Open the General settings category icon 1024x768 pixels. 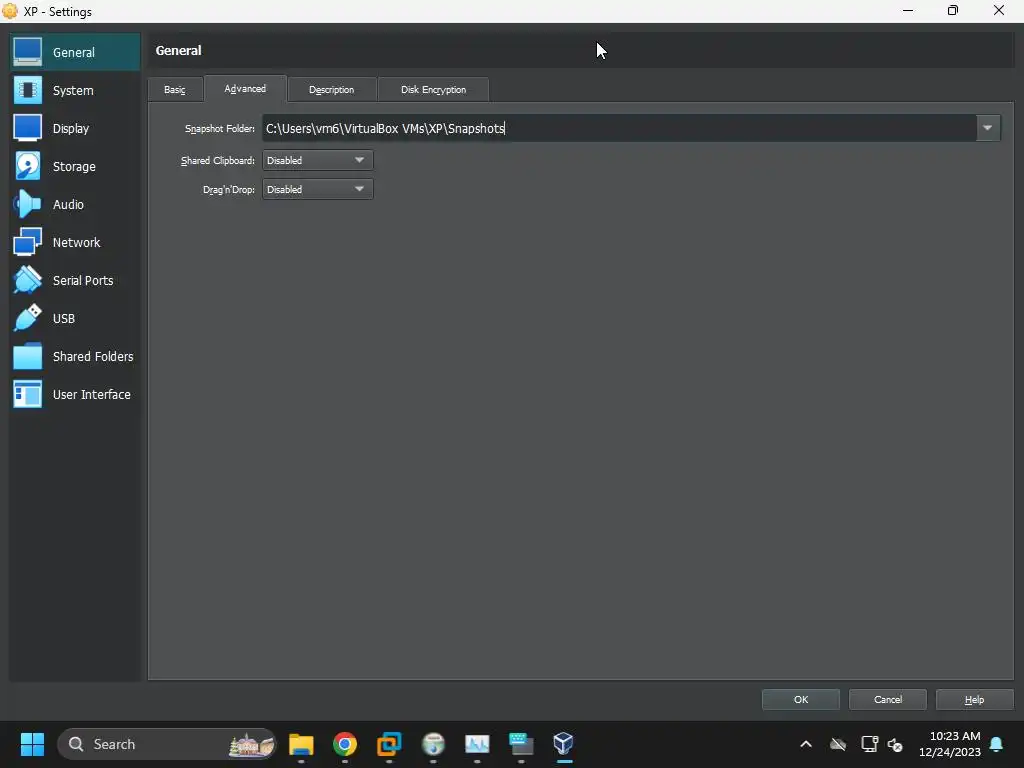pos(27,52)
